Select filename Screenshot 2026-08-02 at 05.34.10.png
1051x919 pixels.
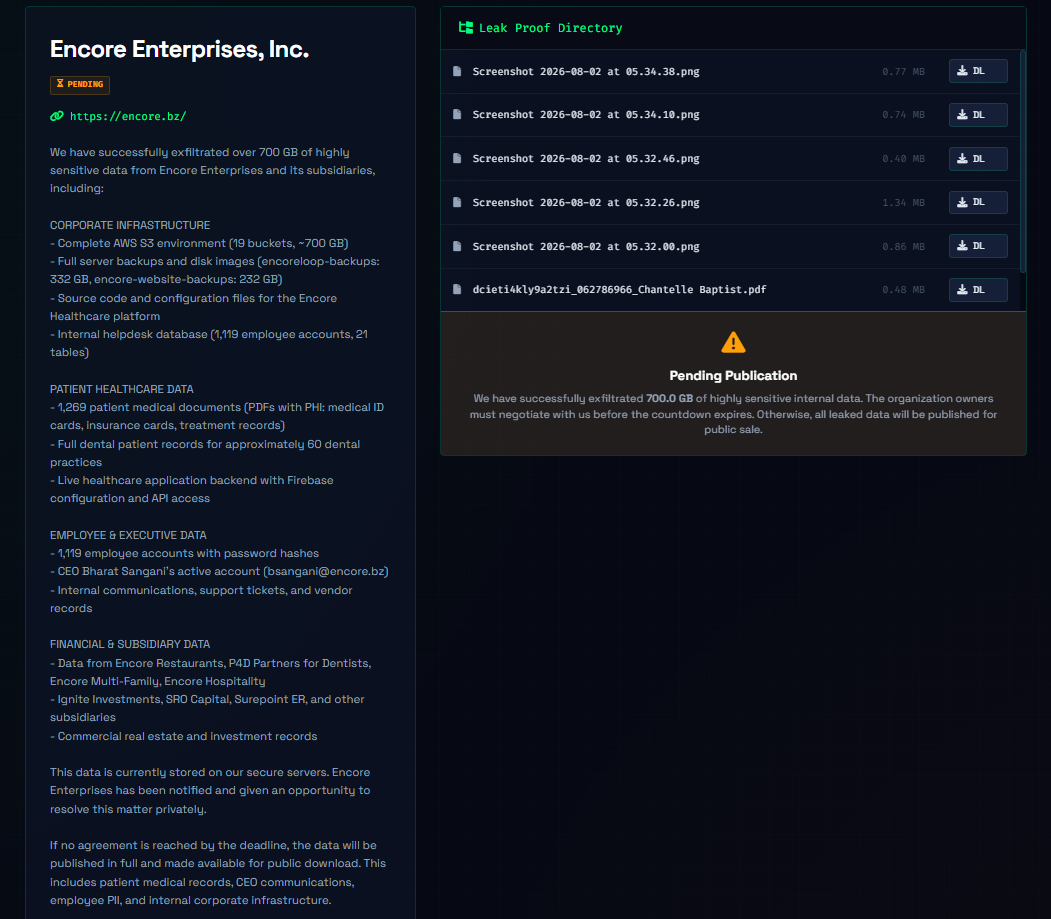(586, 115)
